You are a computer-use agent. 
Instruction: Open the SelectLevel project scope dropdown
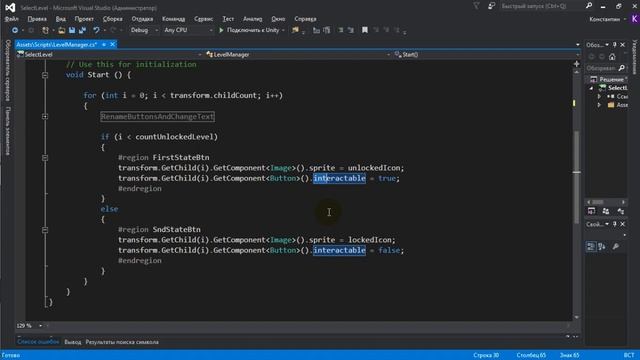pyautogui.click(x=200, y=55)
